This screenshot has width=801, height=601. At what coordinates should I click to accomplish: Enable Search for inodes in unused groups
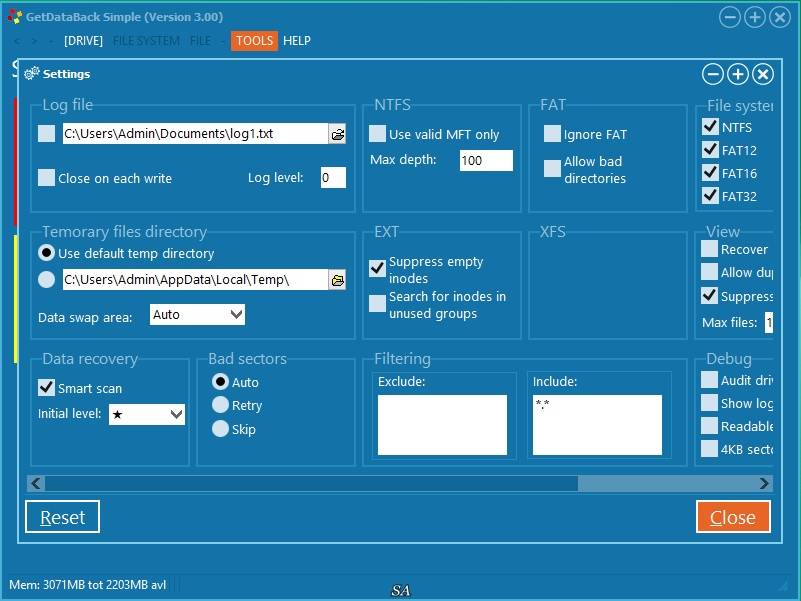coord(378,303)
